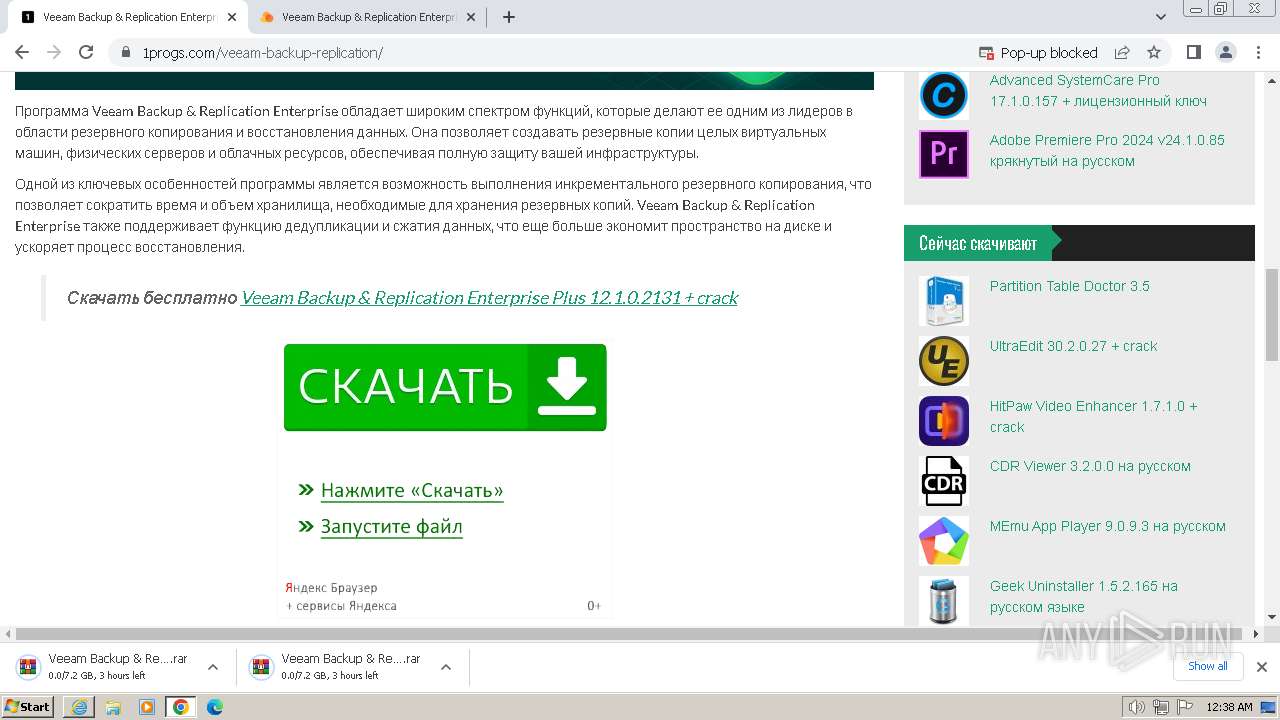This screenshot has width=1280, height=720.
Task: Open Geek Uninstaller 1.5.2.165 link
Action: tap(1083, 597)
